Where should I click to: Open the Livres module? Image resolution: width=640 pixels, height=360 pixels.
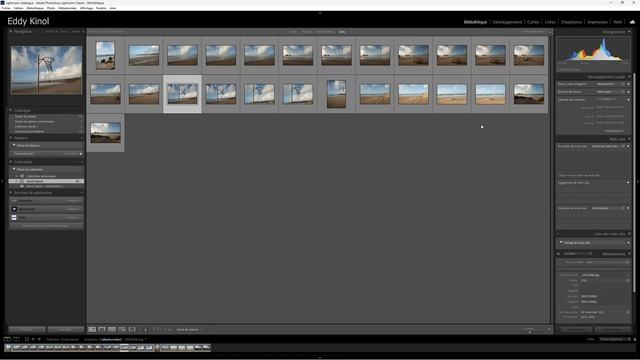tap(550, 22)
